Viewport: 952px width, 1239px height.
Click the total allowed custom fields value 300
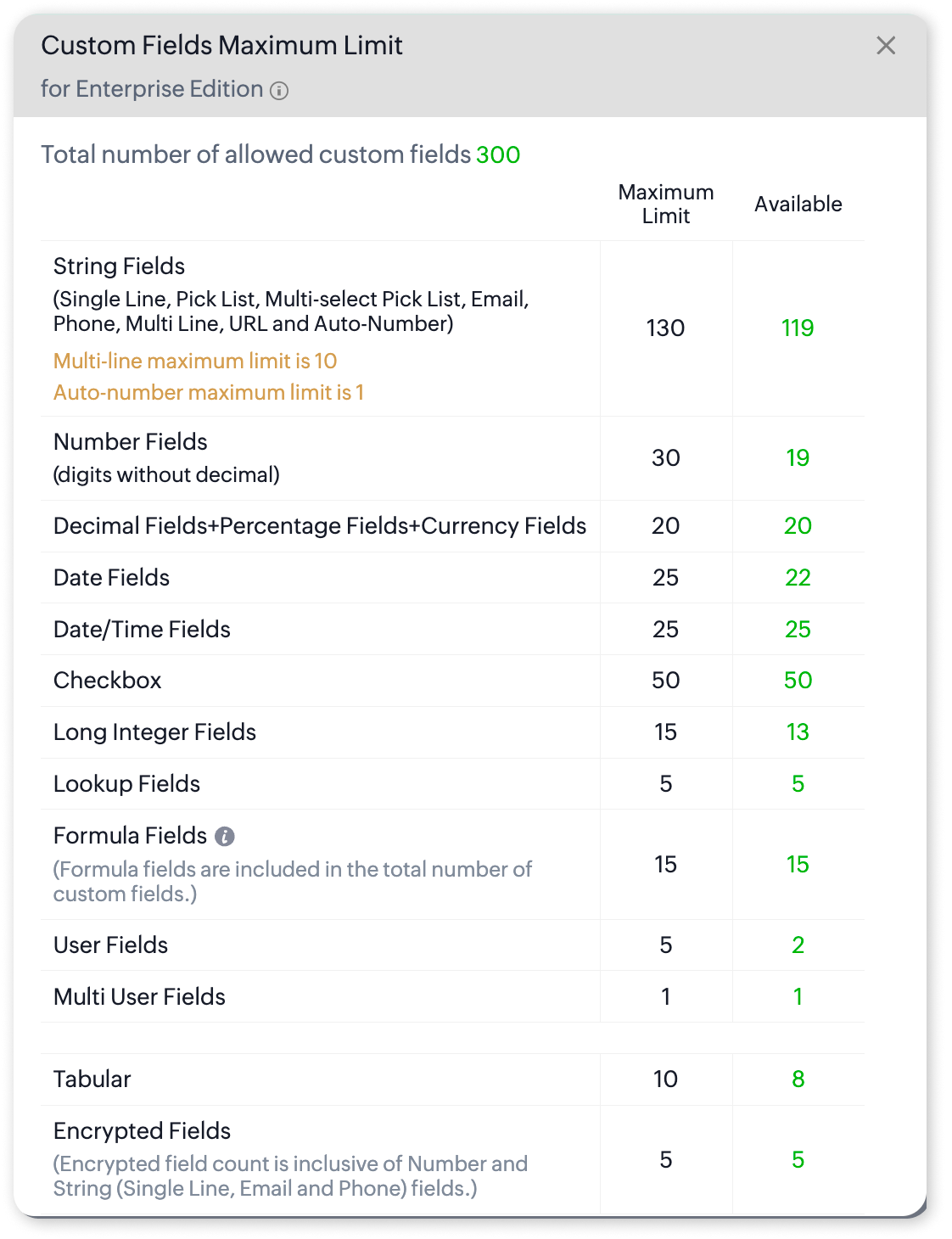tap(498, 155)
